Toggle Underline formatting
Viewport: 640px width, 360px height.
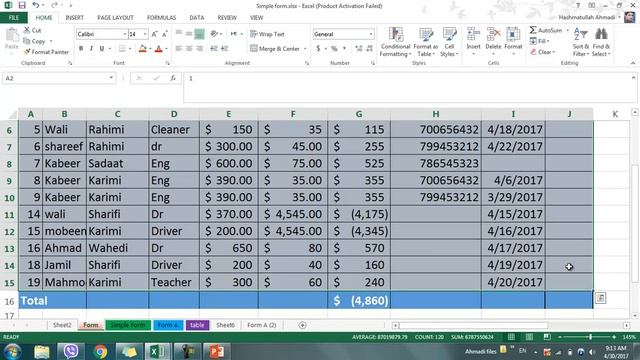click(x=102, y=49)
